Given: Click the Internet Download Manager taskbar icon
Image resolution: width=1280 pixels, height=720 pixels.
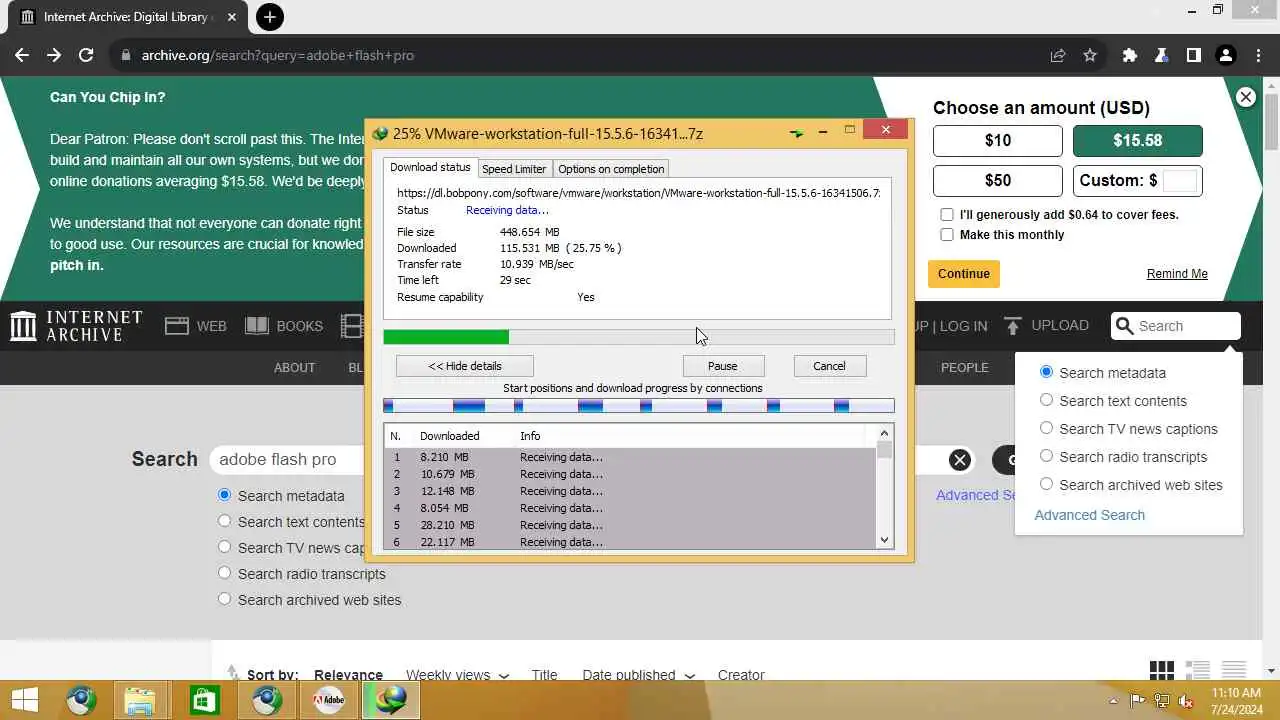Looking at the screenshot, I should (x=391, y=700).
